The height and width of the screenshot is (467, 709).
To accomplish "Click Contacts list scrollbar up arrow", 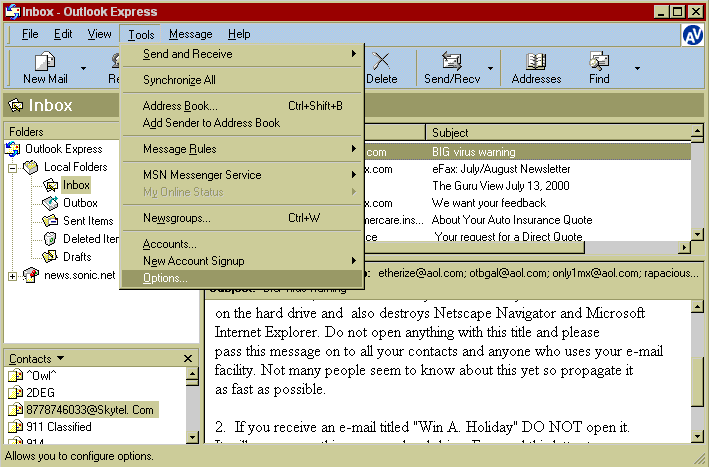I will pyautogui.click(x=192, y=374).
